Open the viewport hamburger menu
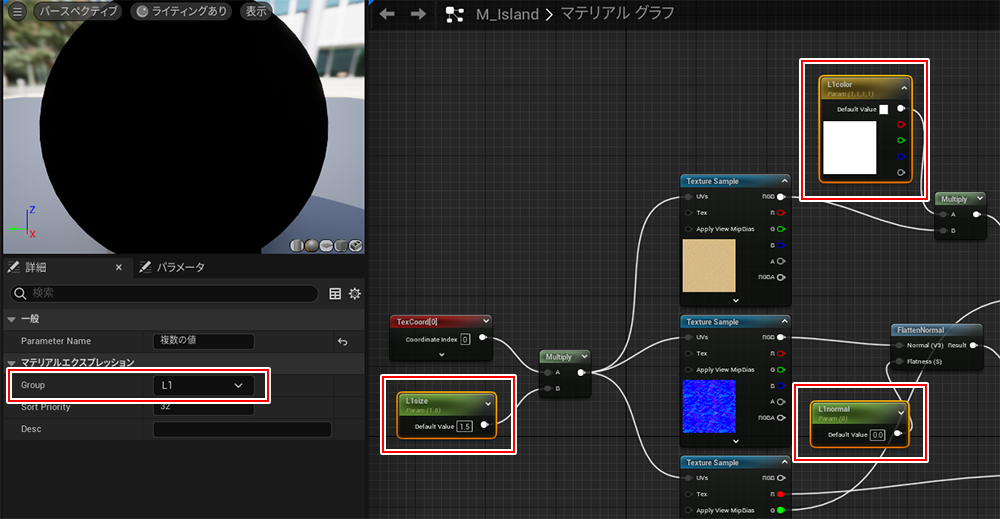The height and width of the screenshot is (519, 1000). pyautogui.click(x=17, y=12)
